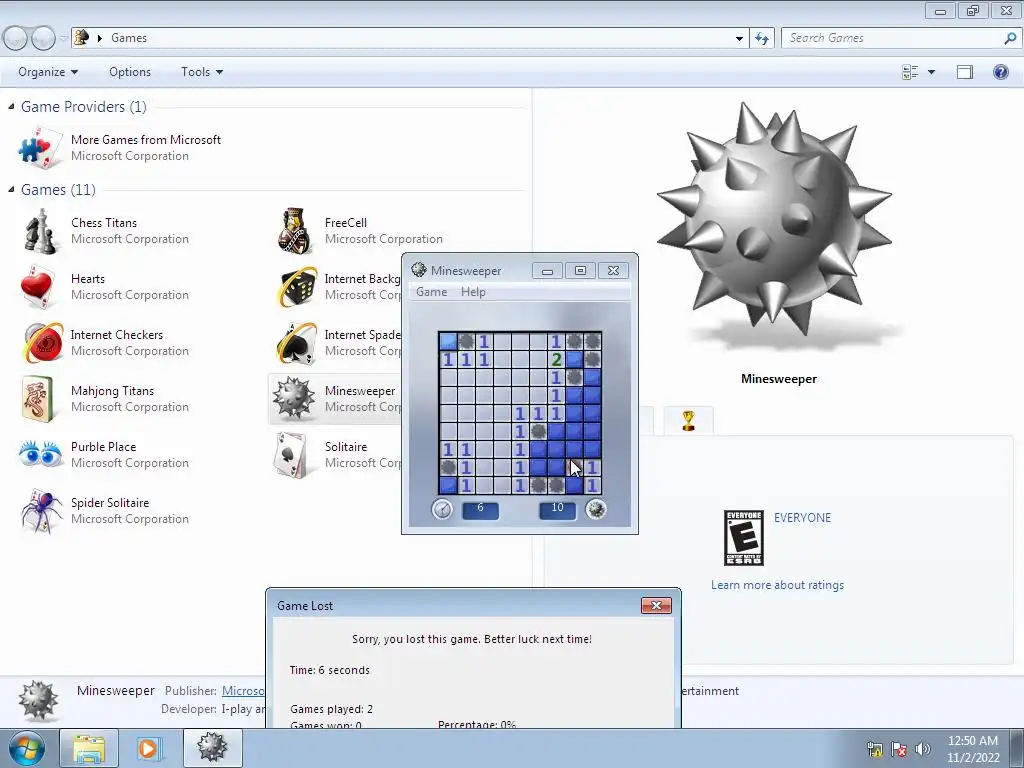This screenshot has width=1024, height=768.
Task: Click the Help question mark icon
Action: point(1000,72)
